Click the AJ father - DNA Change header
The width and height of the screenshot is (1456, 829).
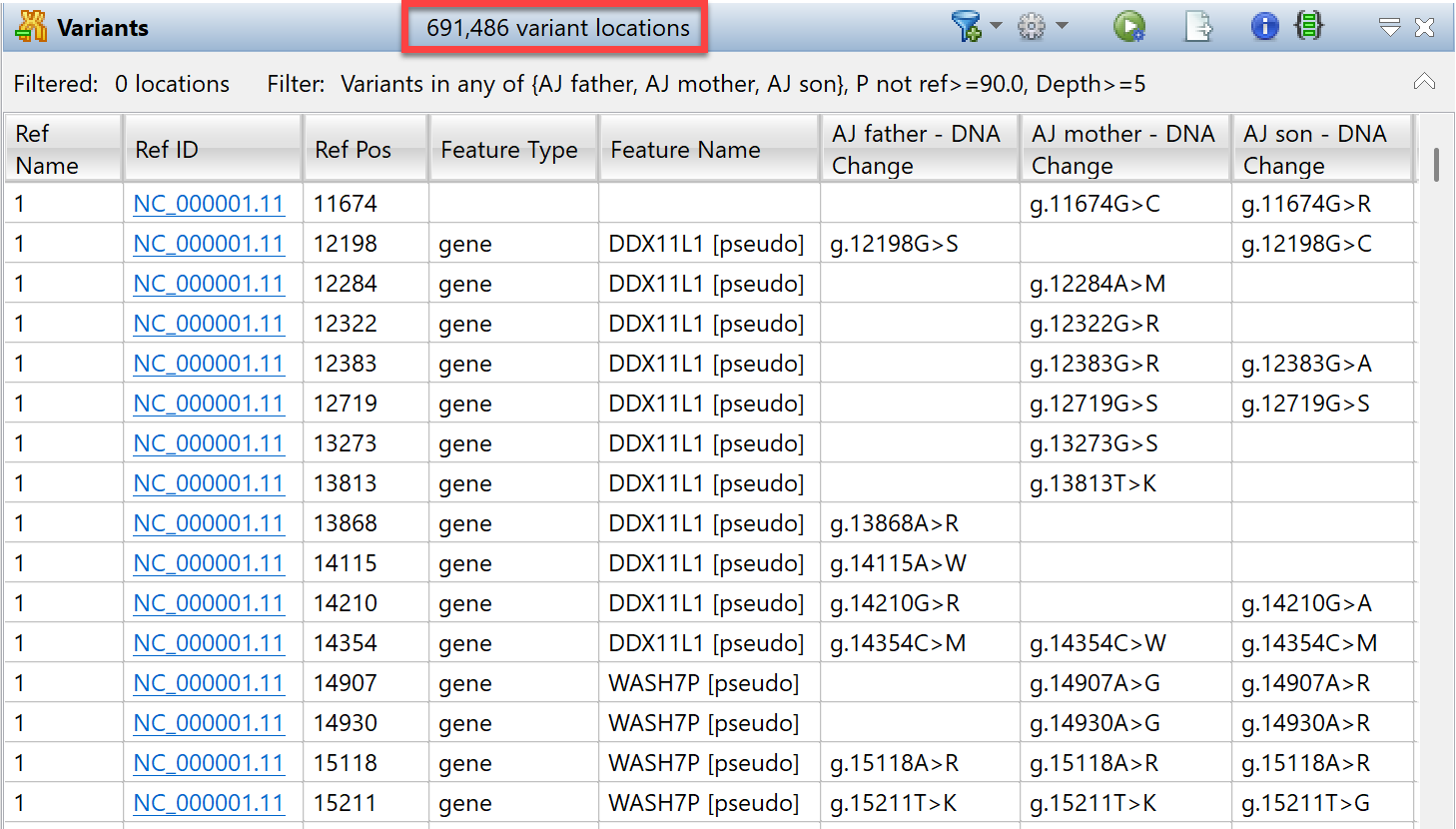tap(921, 149)
